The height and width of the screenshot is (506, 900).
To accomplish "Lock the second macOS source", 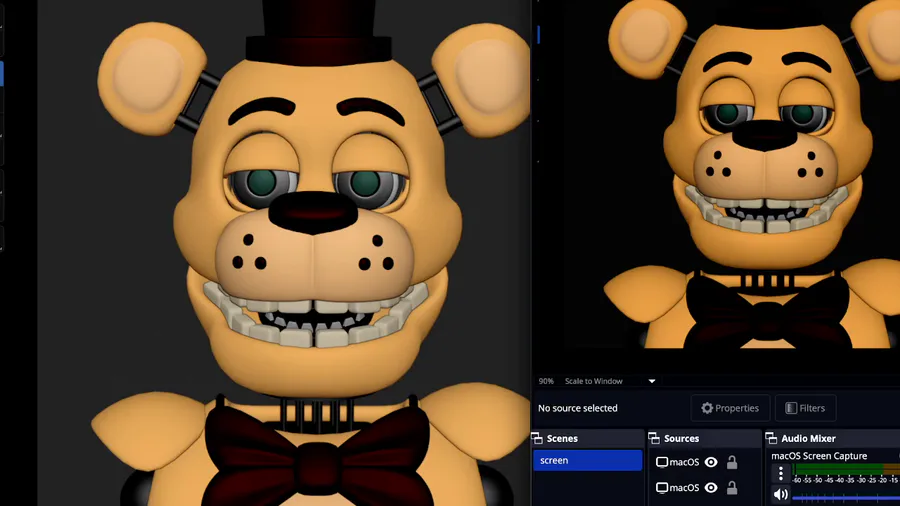I will [x=732, y=488].
